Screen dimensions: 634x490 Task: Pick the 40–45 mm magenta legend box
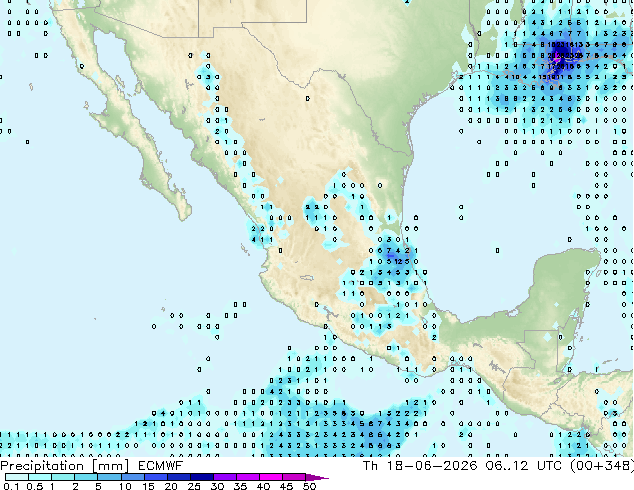(x=271, y=477)
